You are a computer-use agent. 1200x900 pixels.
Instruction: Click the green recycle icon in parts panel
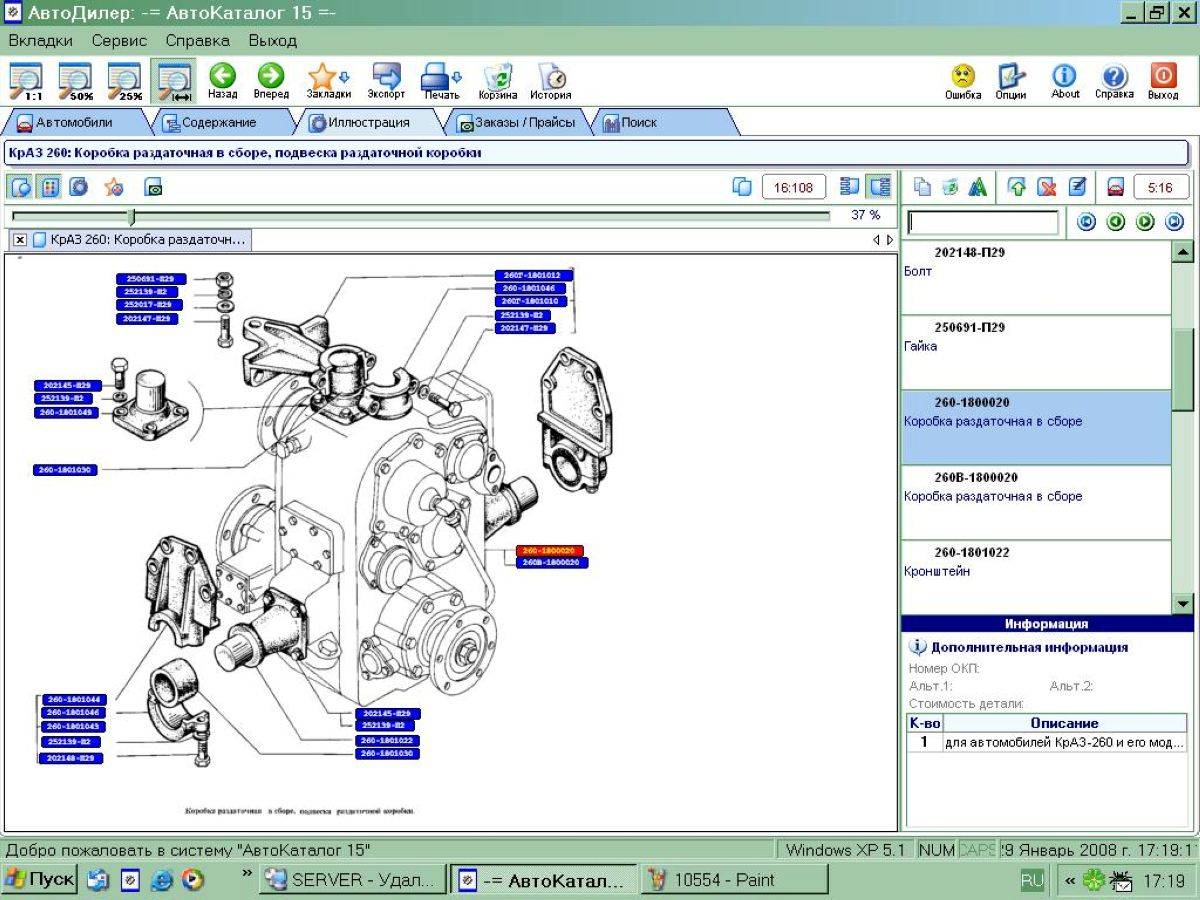pos(950,186)
